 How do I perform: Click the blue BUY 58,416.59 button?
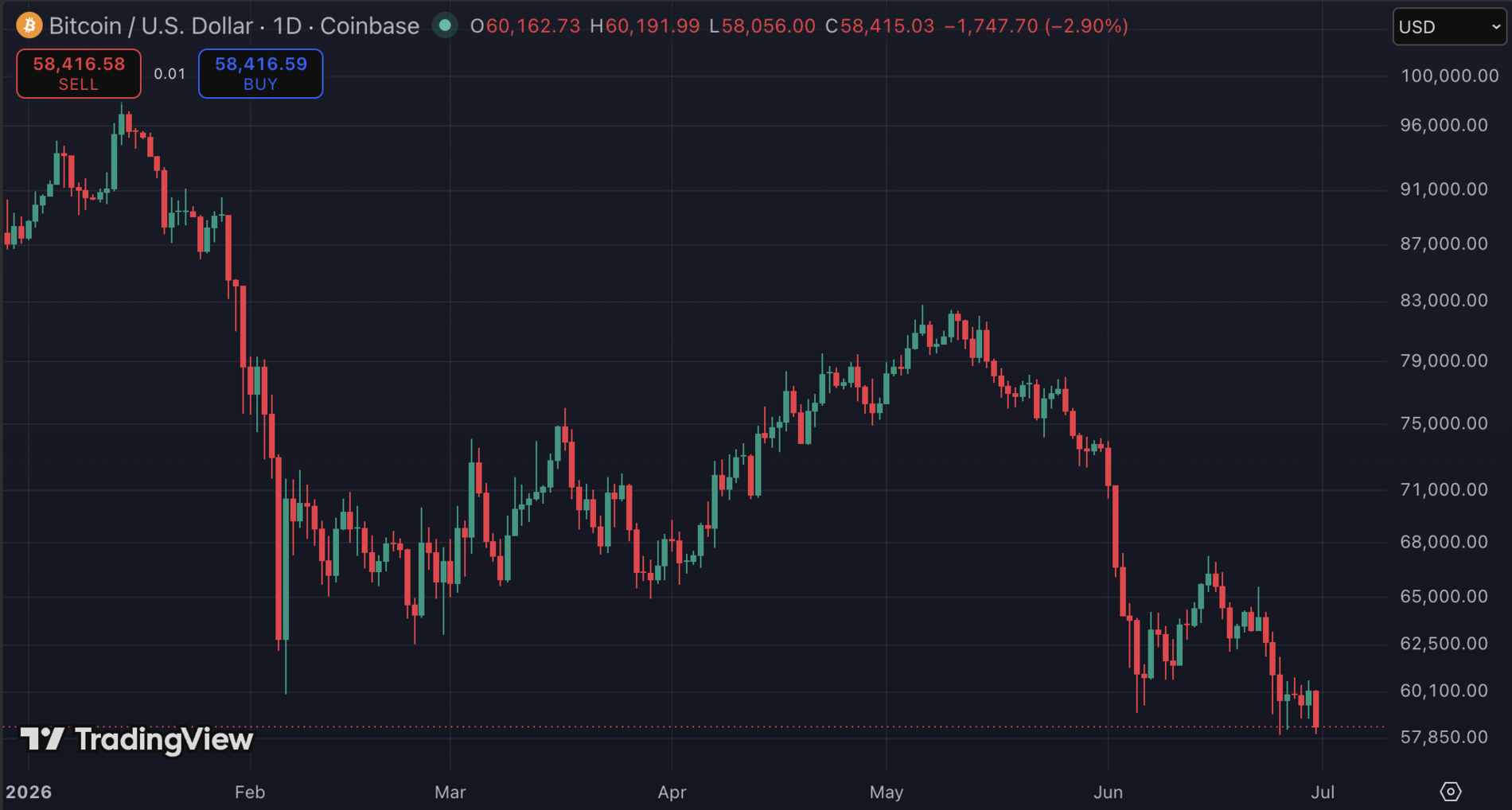click(260, 73)
